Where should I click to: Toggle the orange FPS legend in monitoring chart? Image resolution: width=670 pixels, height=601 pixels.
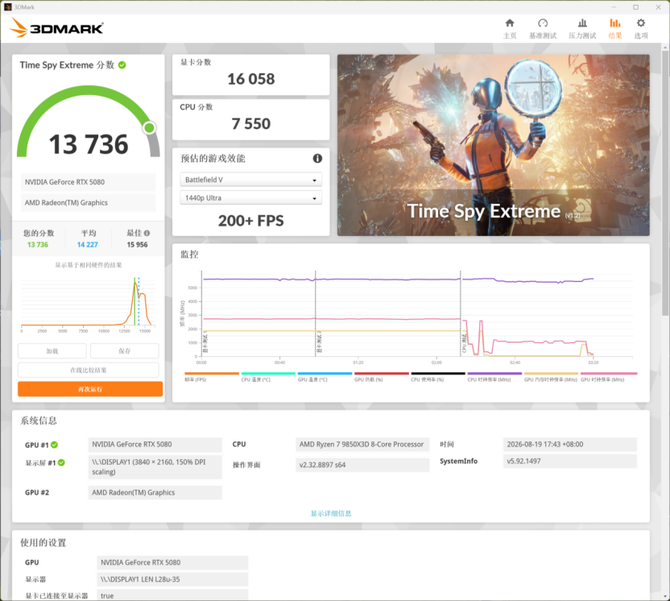[212, 376]
